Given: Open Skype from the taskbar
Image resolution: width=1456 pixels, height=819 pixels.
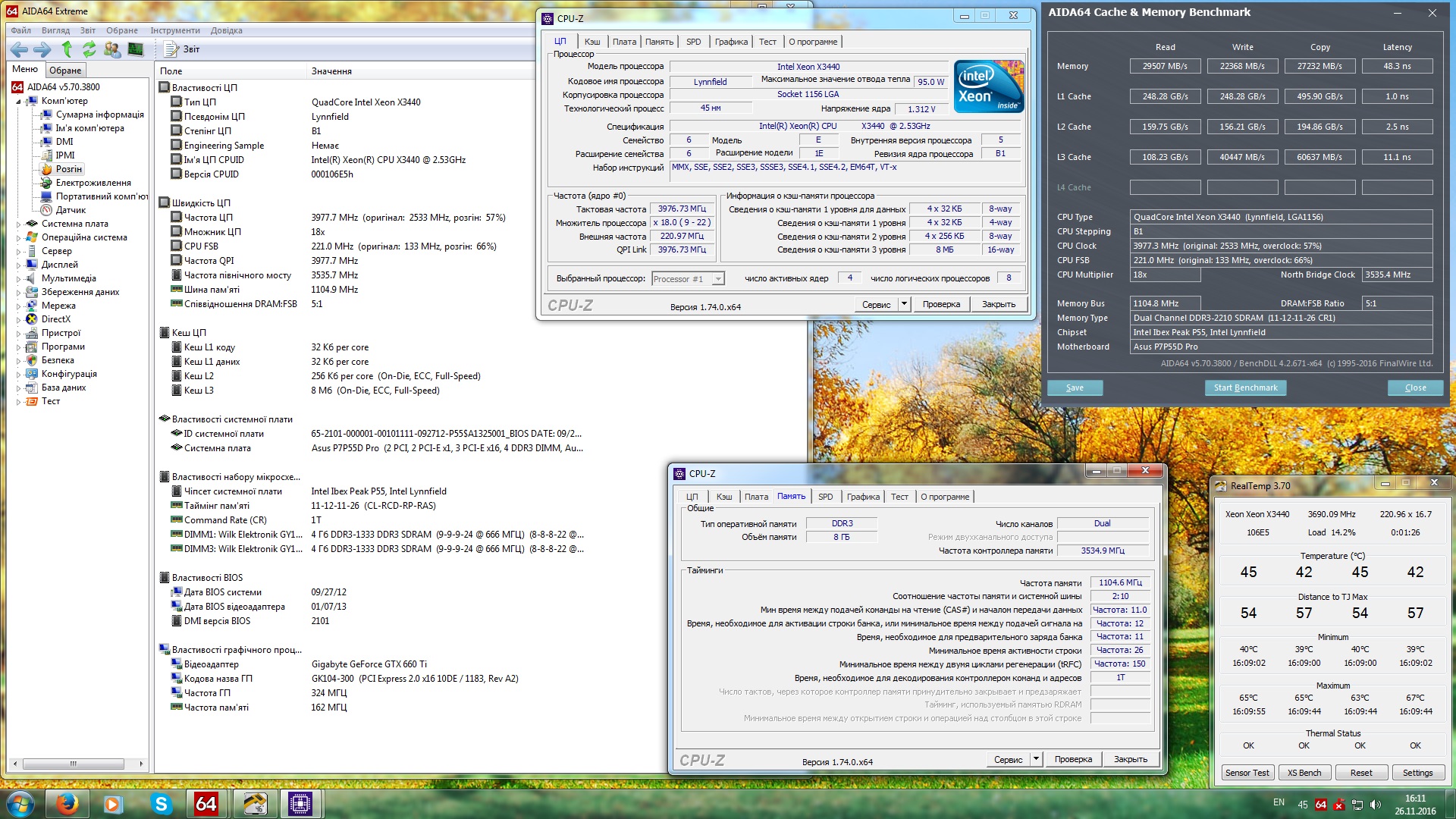Looking at the screenshot, I should [x=161, y=804].
